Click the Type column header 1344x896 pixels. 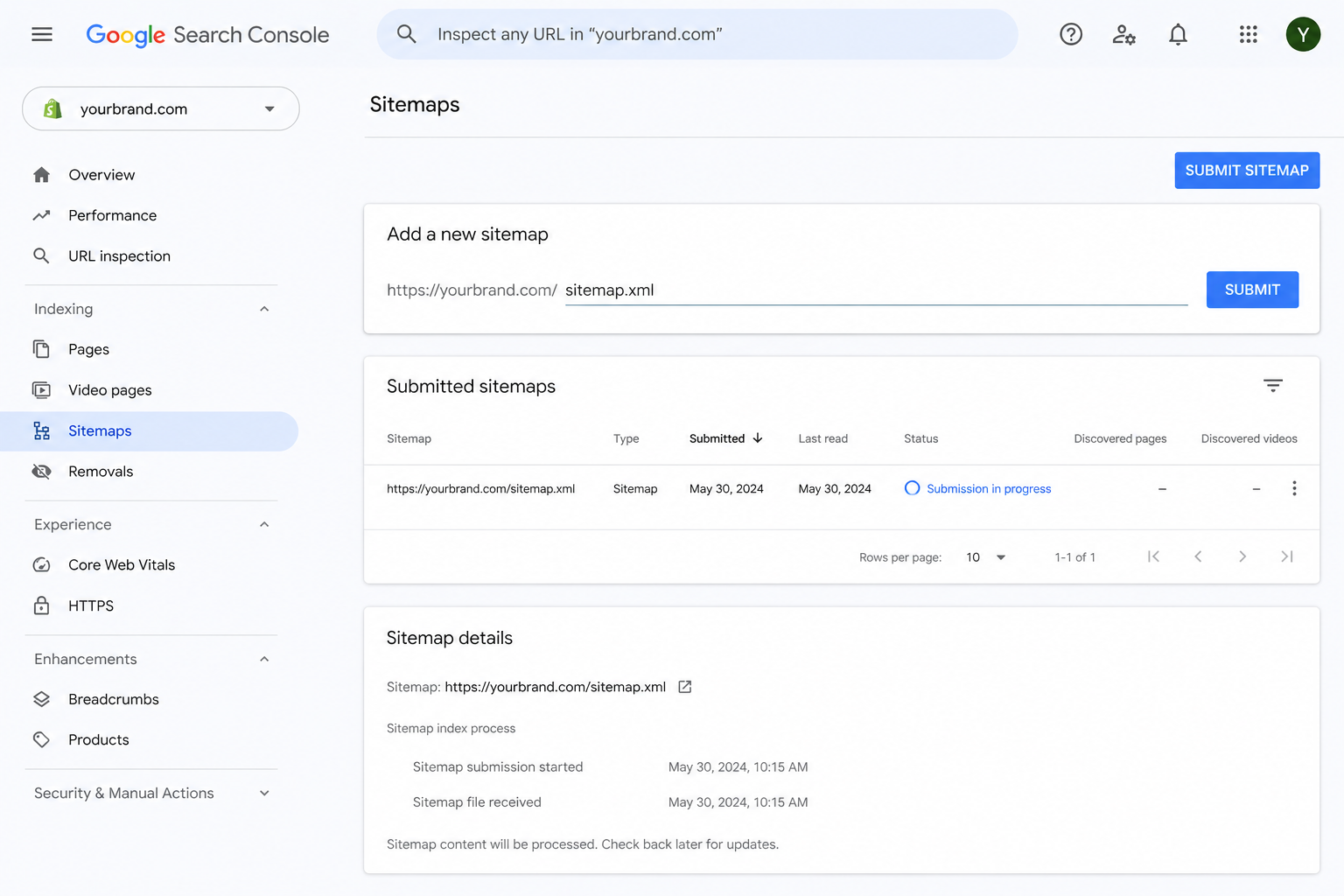[x=626, y=438]
